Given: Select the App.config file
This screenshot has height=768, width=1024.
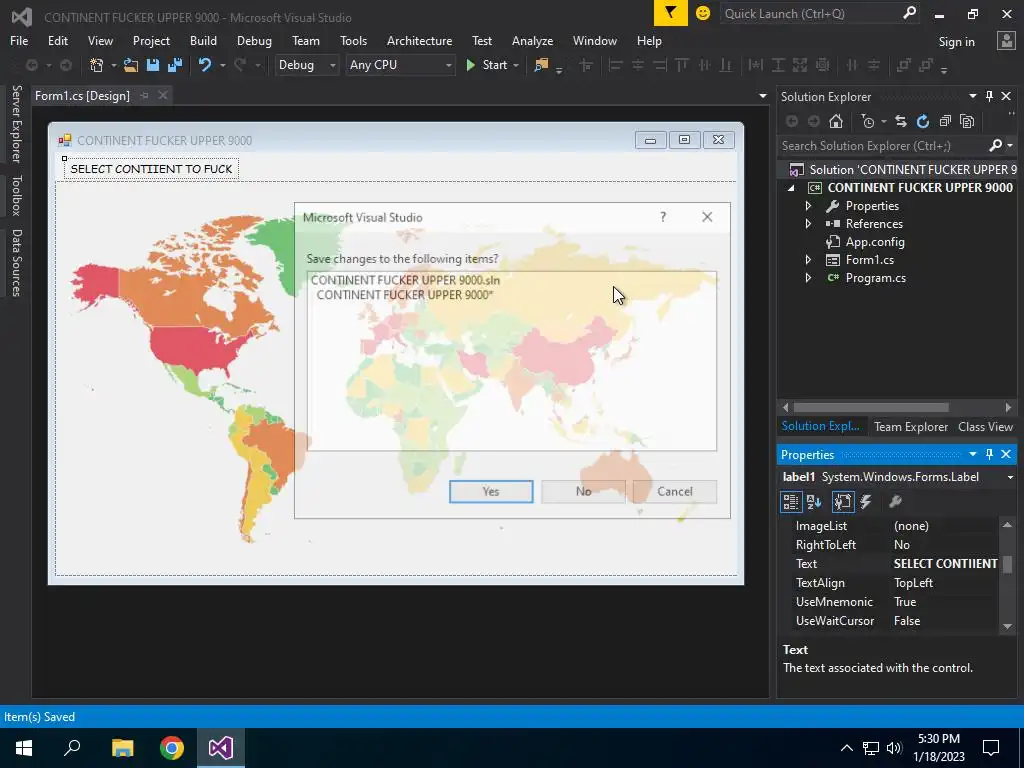Looking at the screenshot, I should tap(875, 242).
